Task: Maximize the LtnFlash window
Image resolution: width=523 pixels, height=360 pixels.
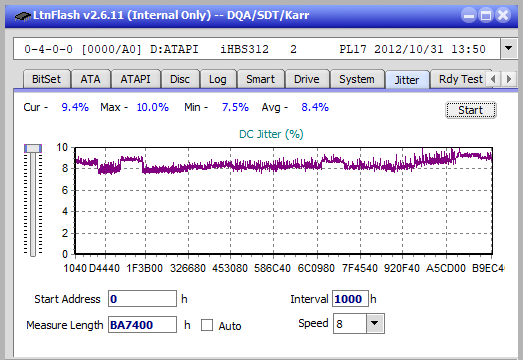Action: [486, 15]
